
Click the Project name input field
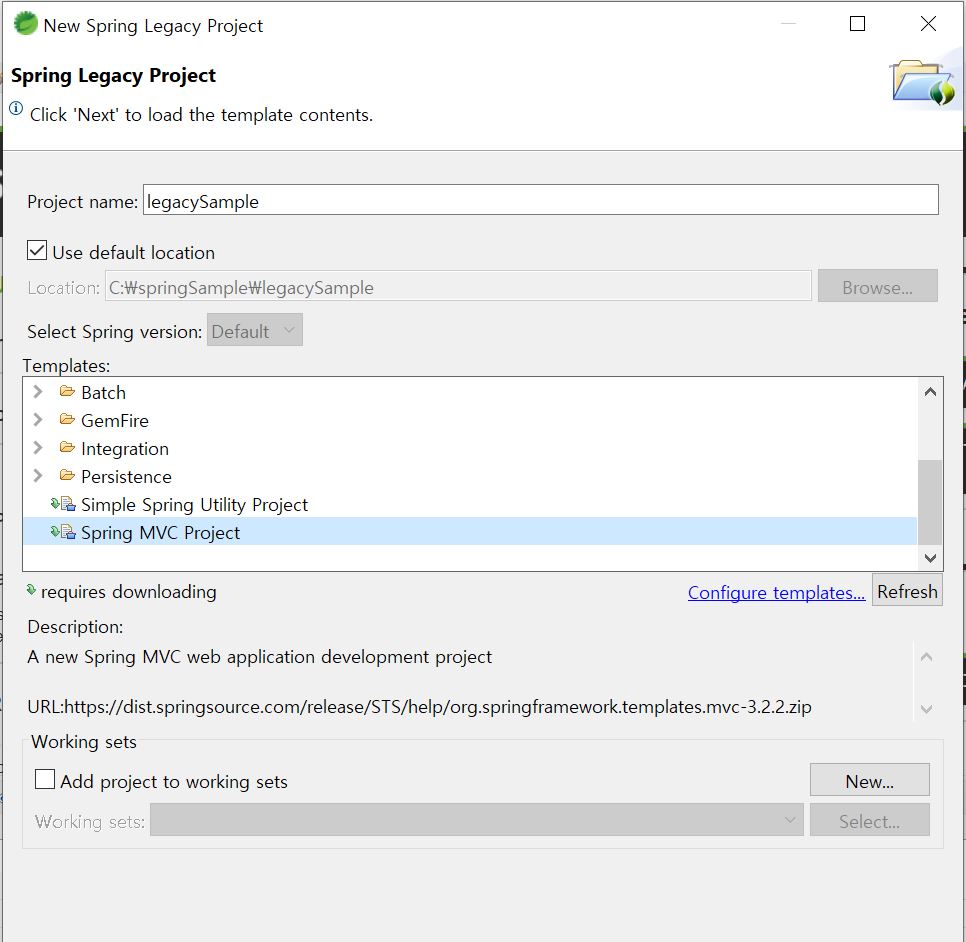(540, 200)
